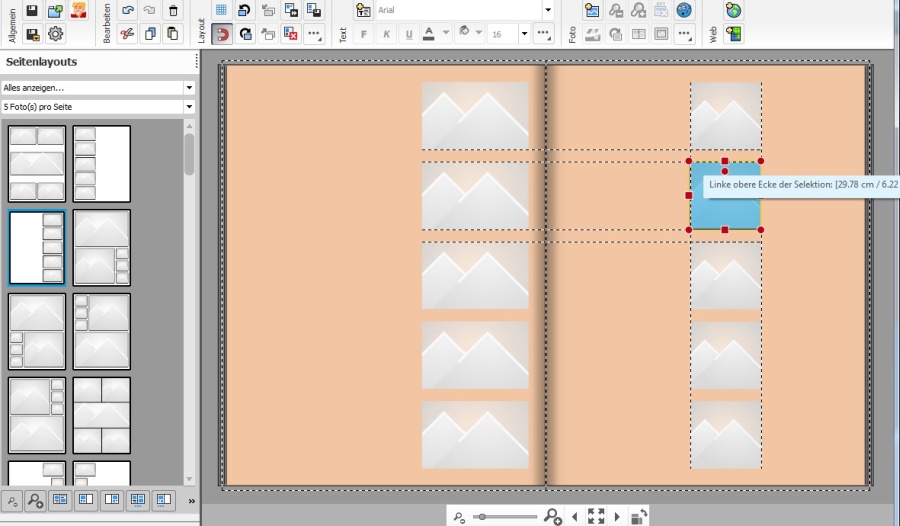
Task: Open the Arial font dropdown
Action: click(x=547, y=10)
